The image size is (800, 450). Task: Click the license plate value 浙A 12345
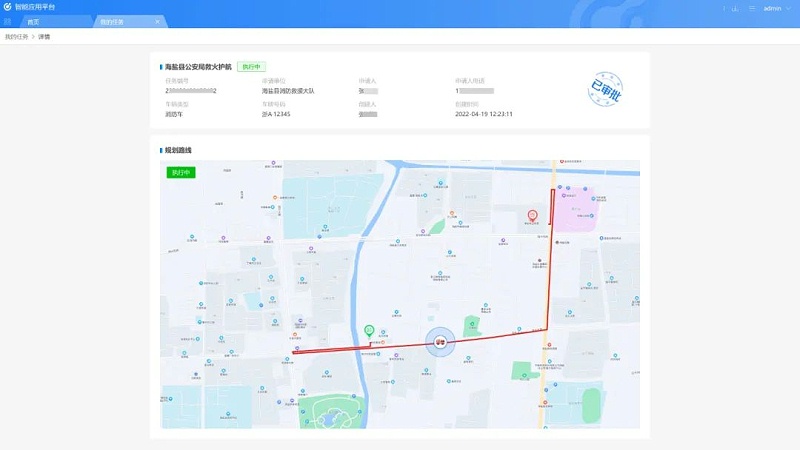tap(275, 114)
